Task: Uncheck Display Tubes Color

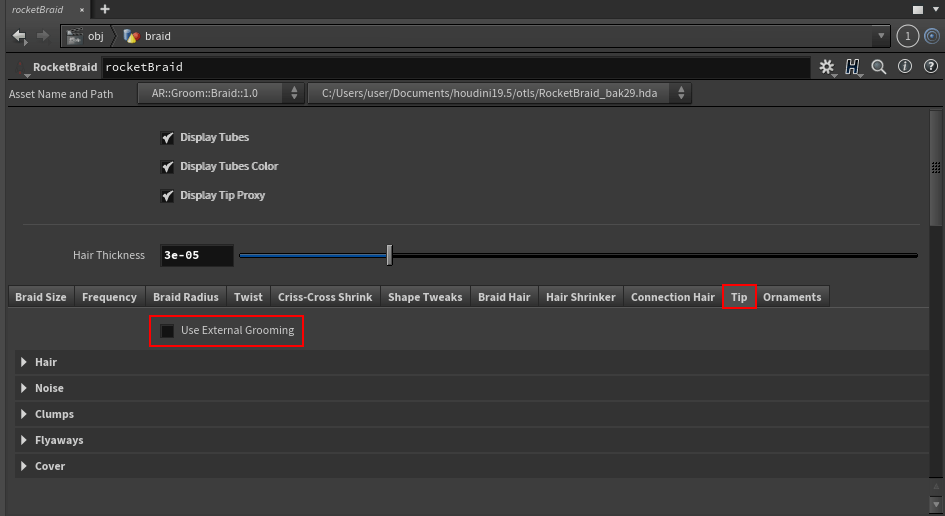Action: 167,167
